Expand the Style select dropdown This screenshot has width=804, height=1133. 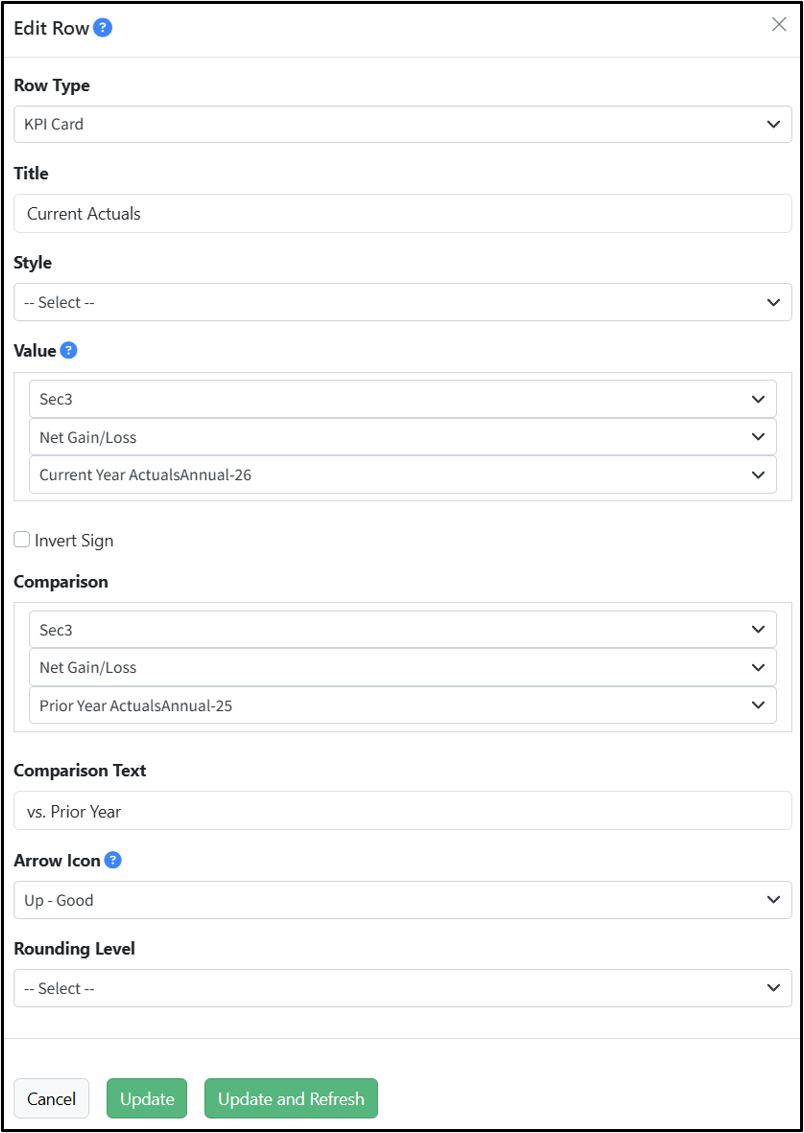click(402, 302)
